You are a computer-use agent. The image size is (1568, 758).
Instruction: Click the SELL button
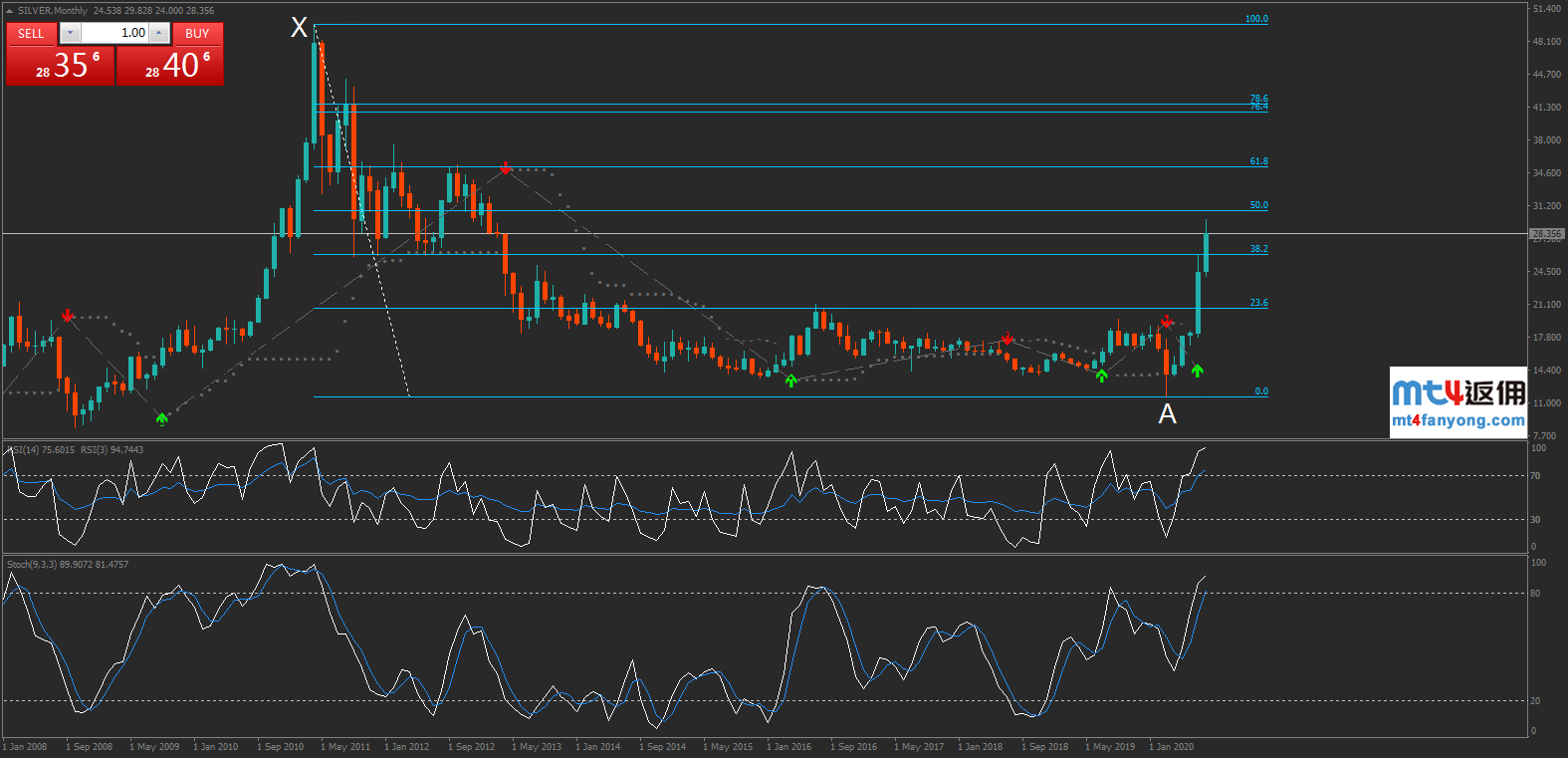pos(31,33)
